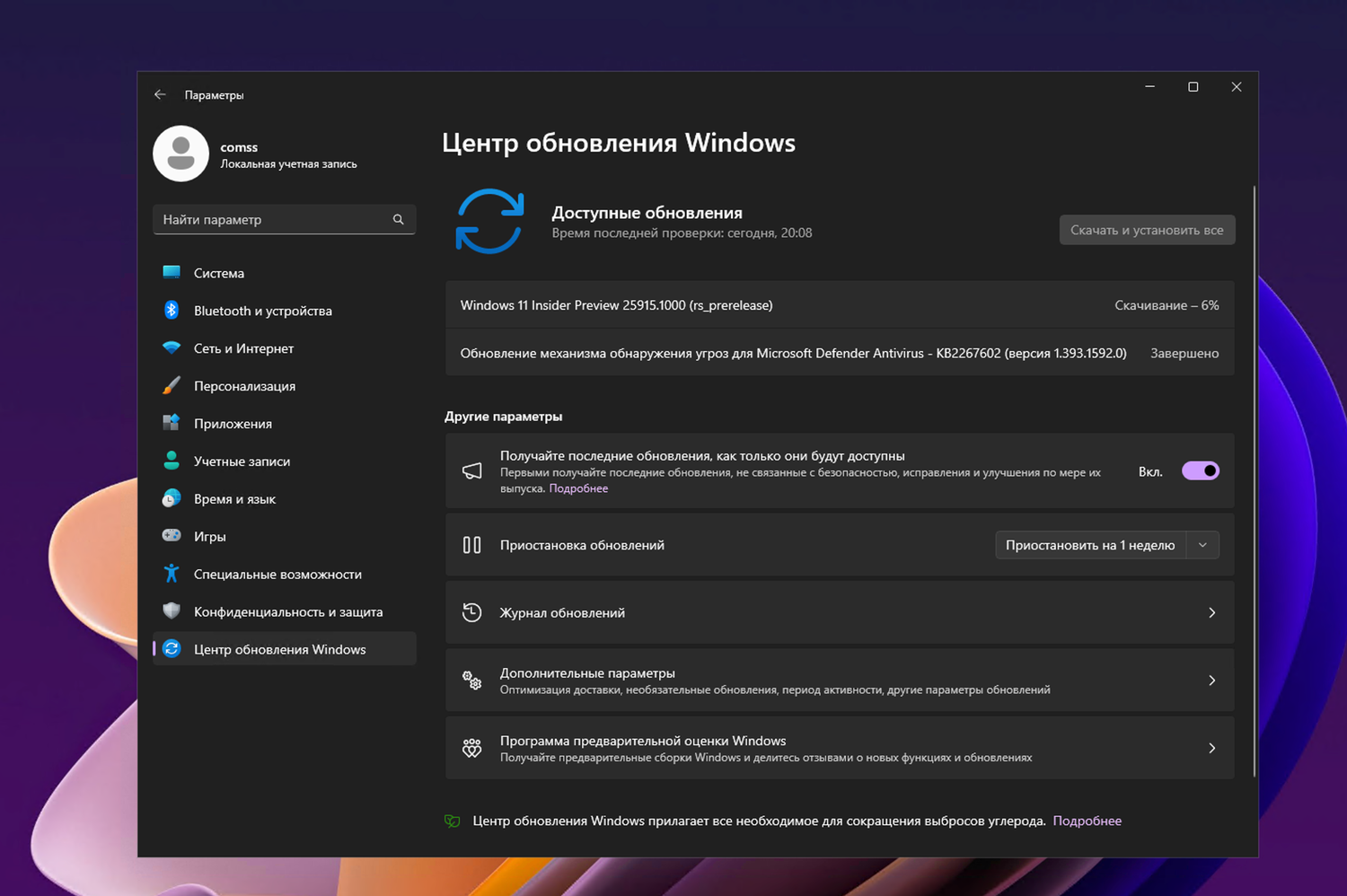The image size is (1347, 896).
Task: Click the Найти параметр search field
Action: coord(284,219)
